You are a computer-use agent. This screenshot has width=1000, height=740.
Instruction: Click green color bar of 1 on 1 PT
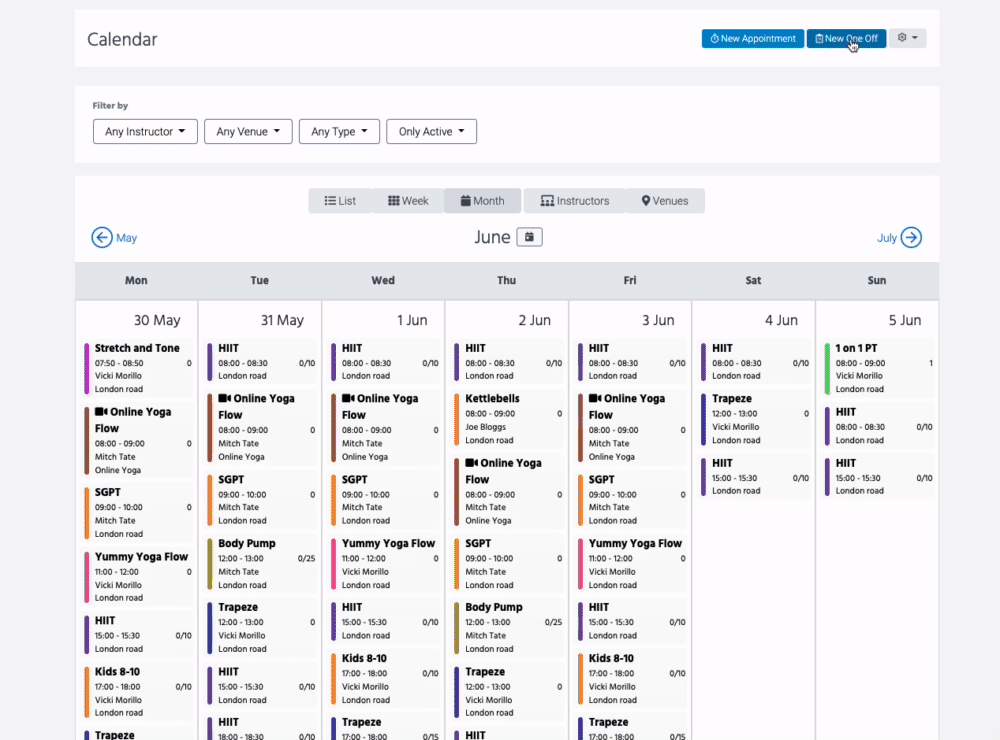click(x=827, y=368)
